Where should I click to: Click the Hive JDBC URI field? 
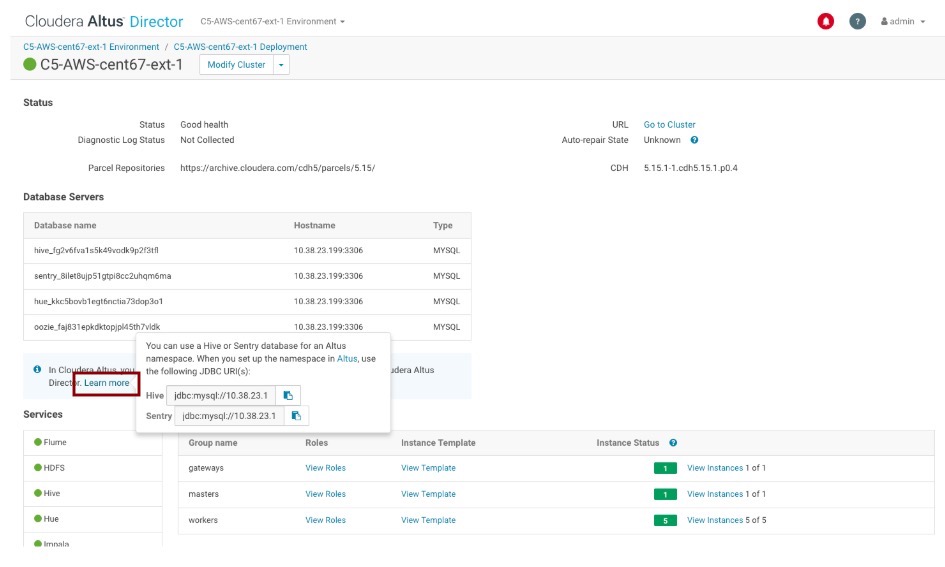[221, 396]
